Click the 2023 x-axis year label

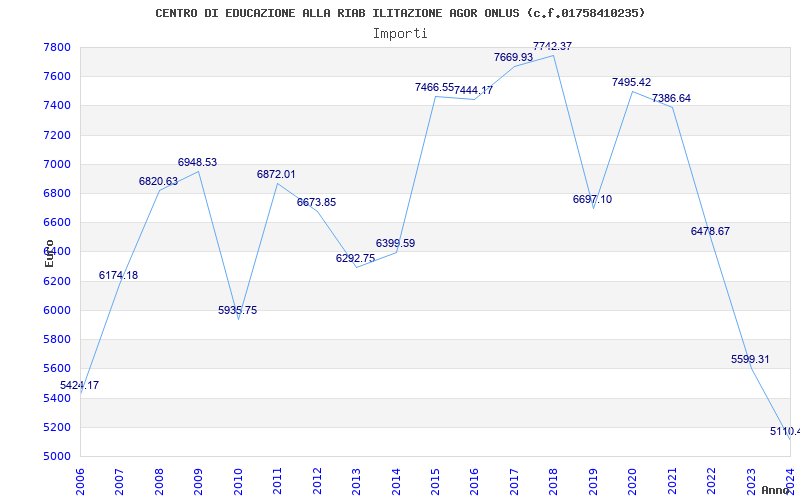[x=751, y=482]
